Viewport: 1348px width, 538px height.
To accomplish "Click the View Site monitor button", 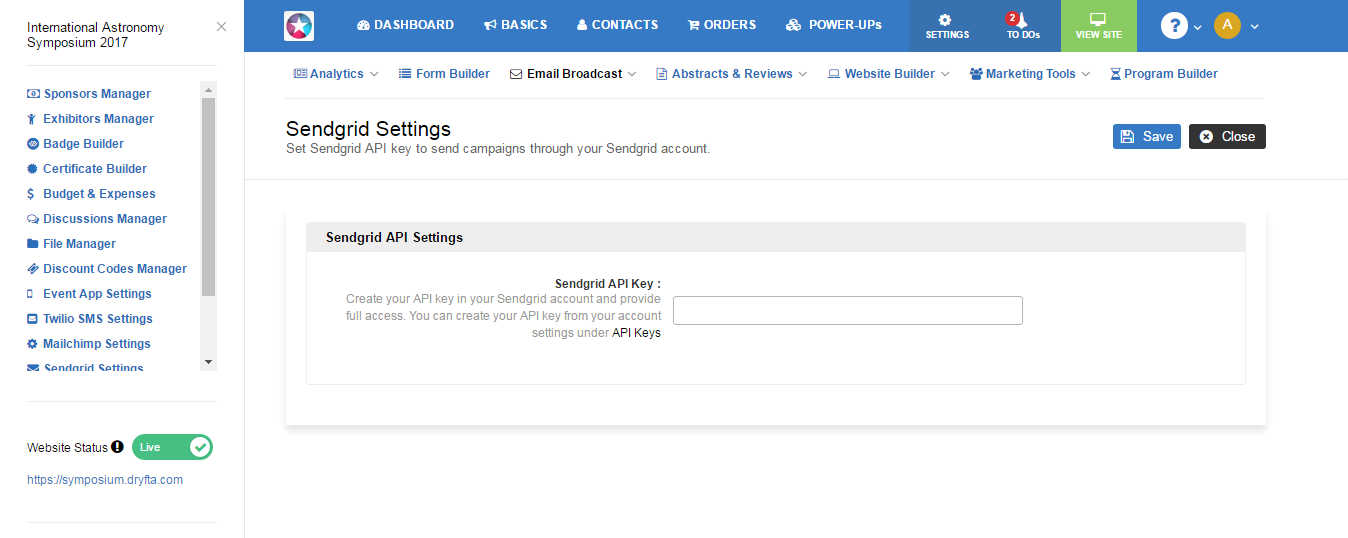I will (1098, 26).
